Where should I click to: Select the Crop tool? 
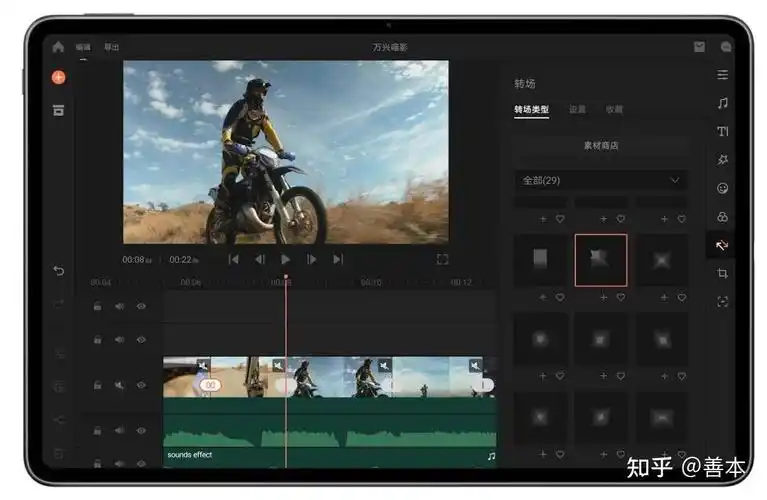(722, 273)
